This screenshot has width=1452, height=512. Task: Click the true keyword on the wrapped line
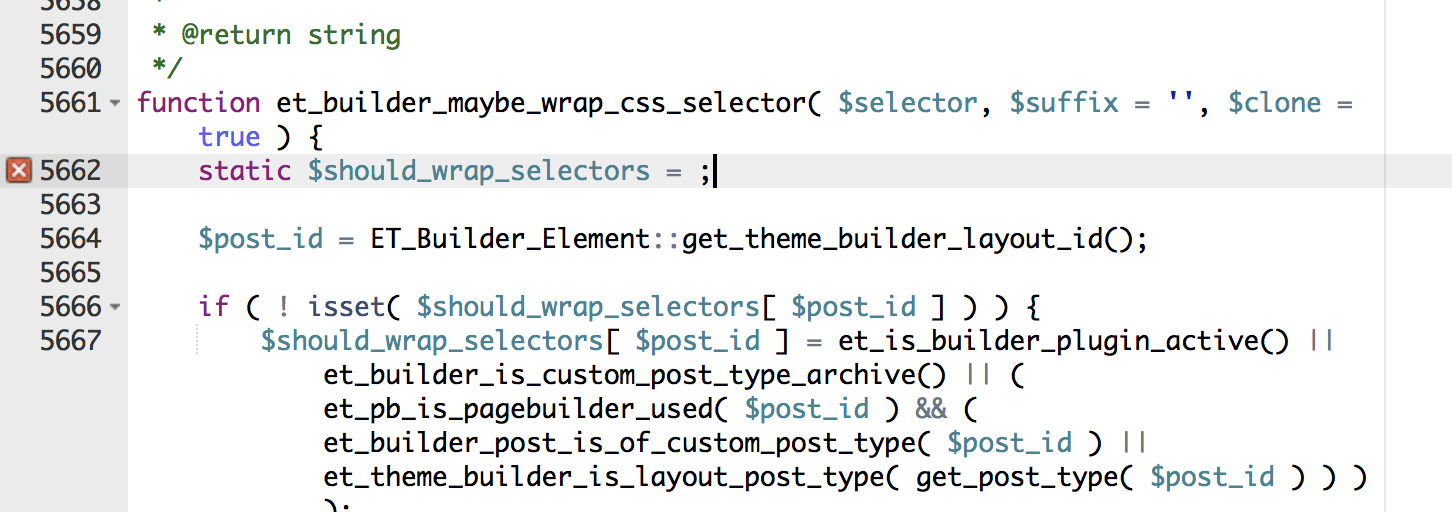click(229, 137)
